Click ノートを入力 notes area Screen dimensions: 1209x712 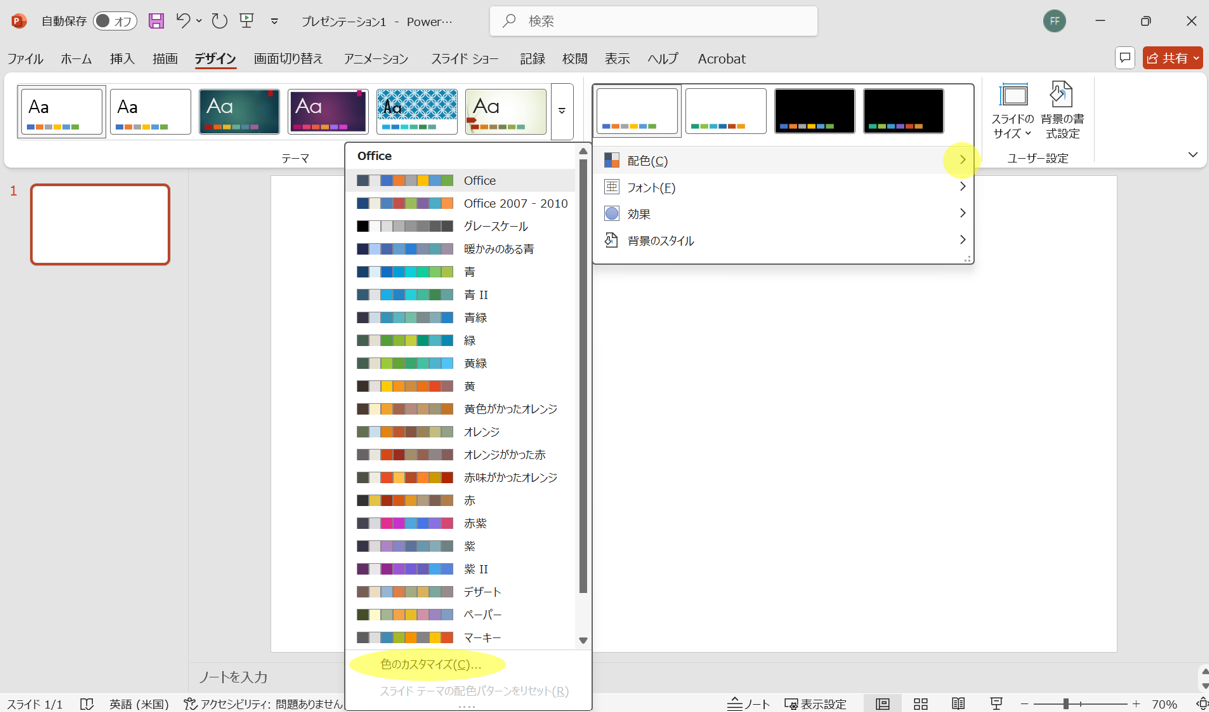coord(233,677)
